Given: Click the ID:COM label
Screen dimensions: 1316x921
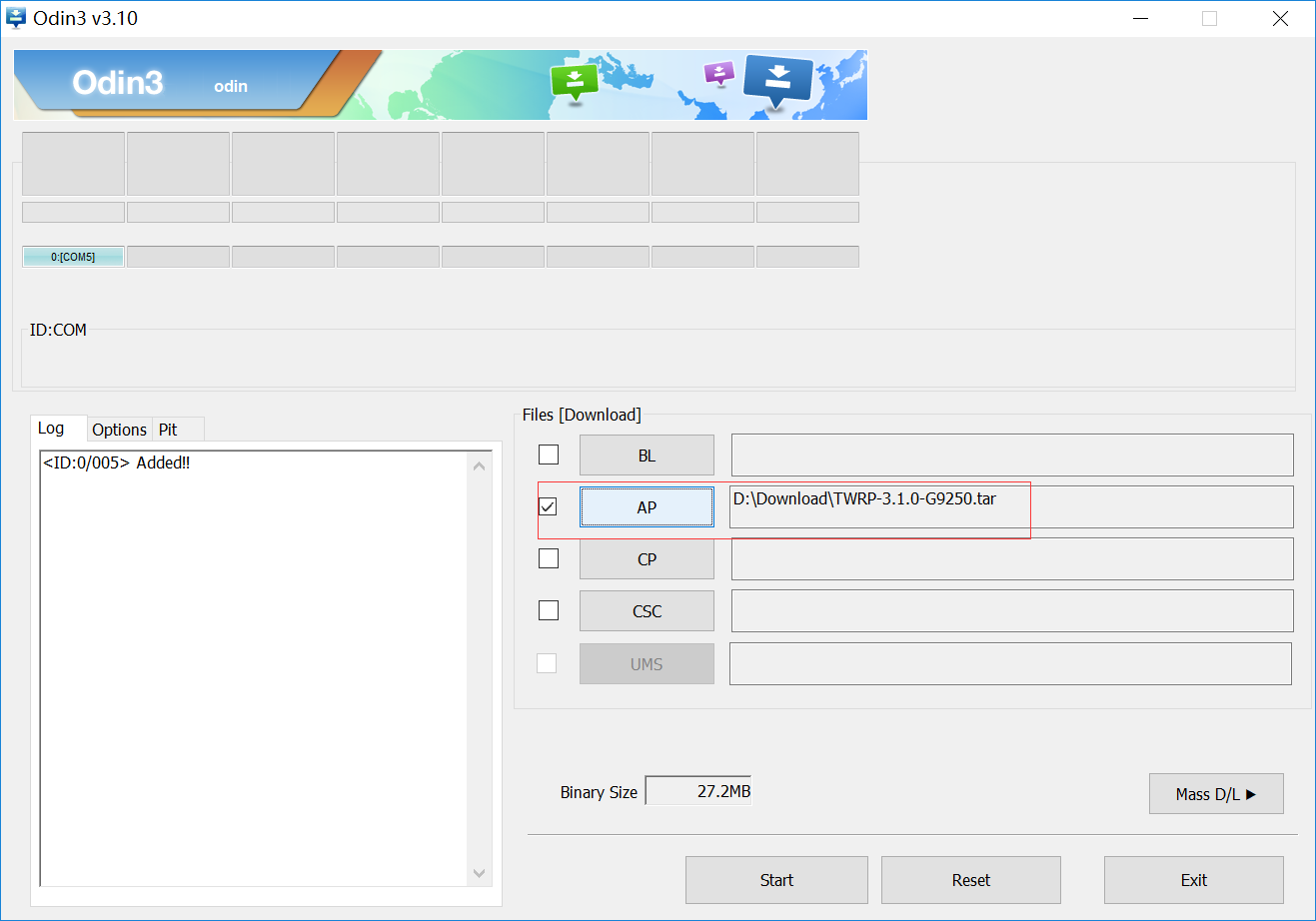Looking at the screenshot, I should pos(58,330).
